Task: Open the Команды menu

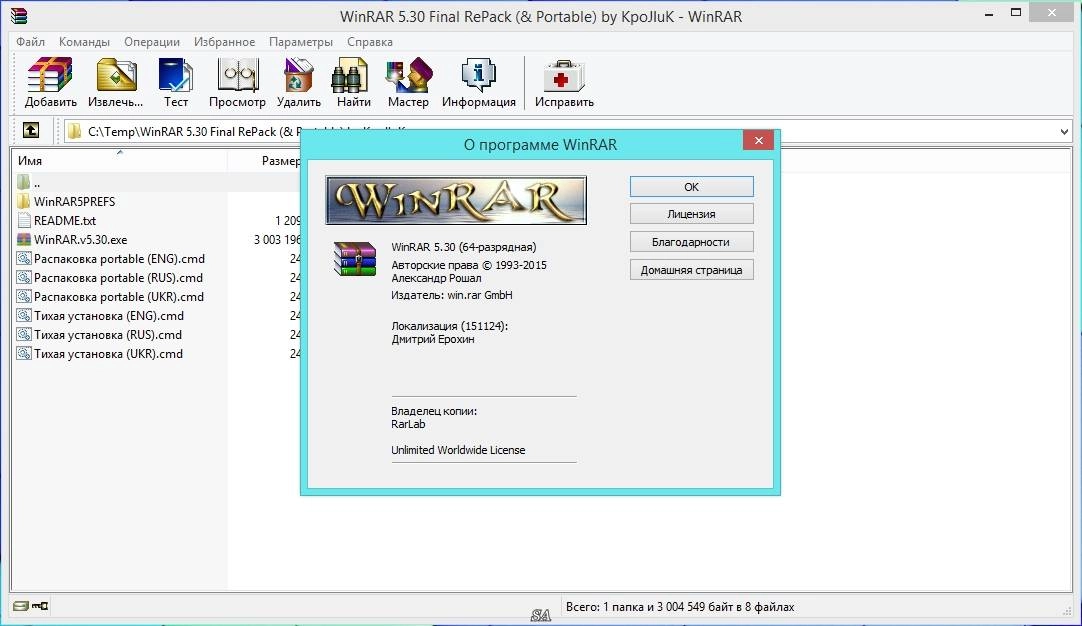Action: pos(84,41)
